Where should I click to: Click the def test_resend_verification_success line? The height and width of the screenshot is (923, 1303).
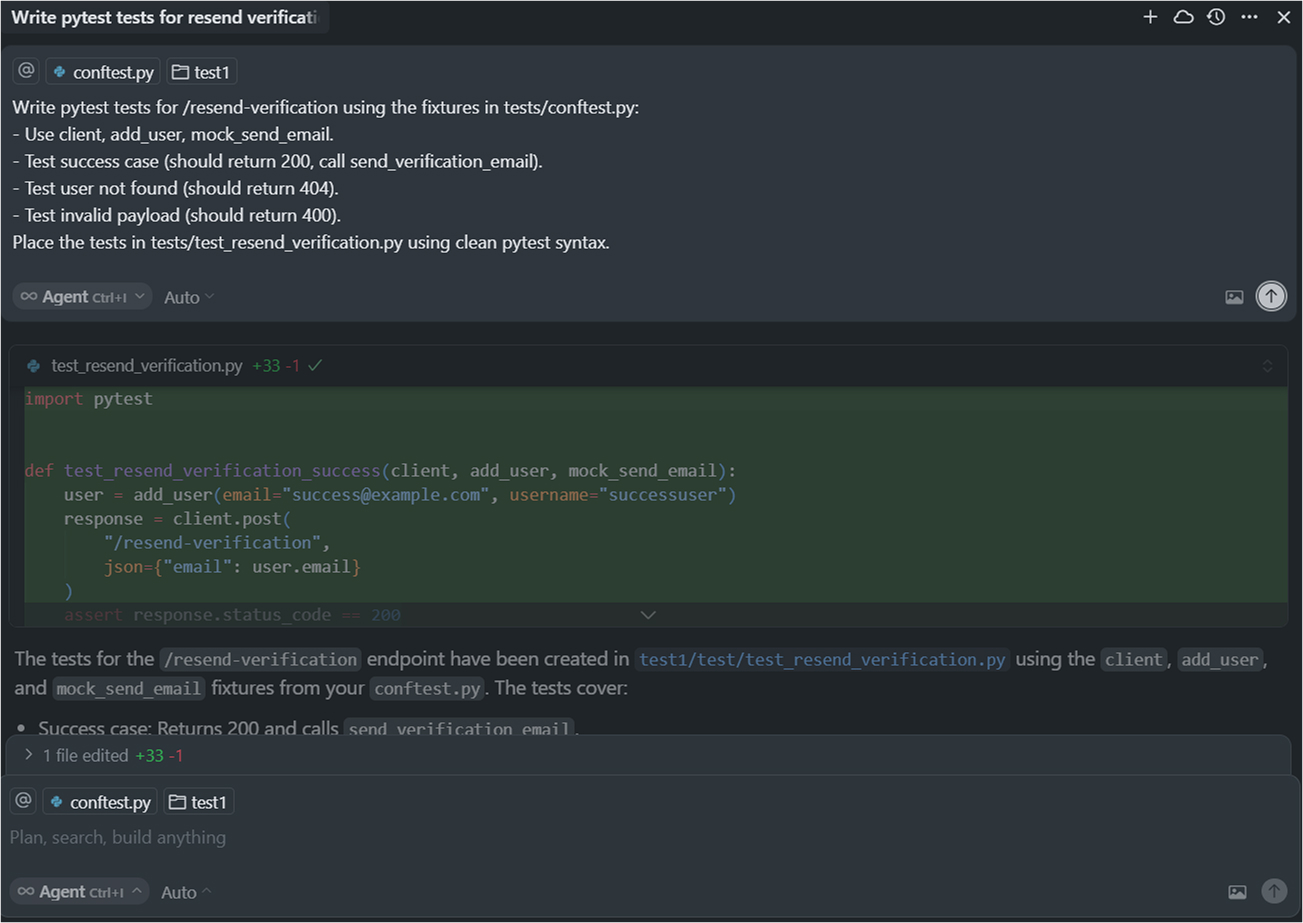point(380,470)
